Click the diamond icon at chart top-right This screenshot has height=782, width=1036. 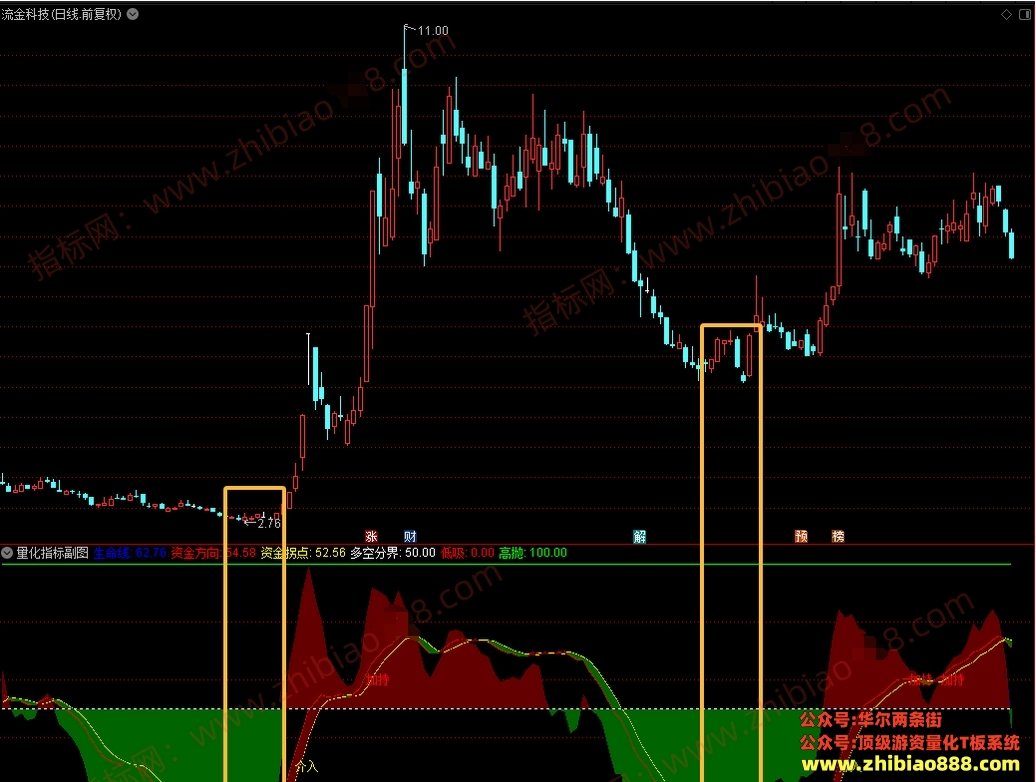[1006, 15]
